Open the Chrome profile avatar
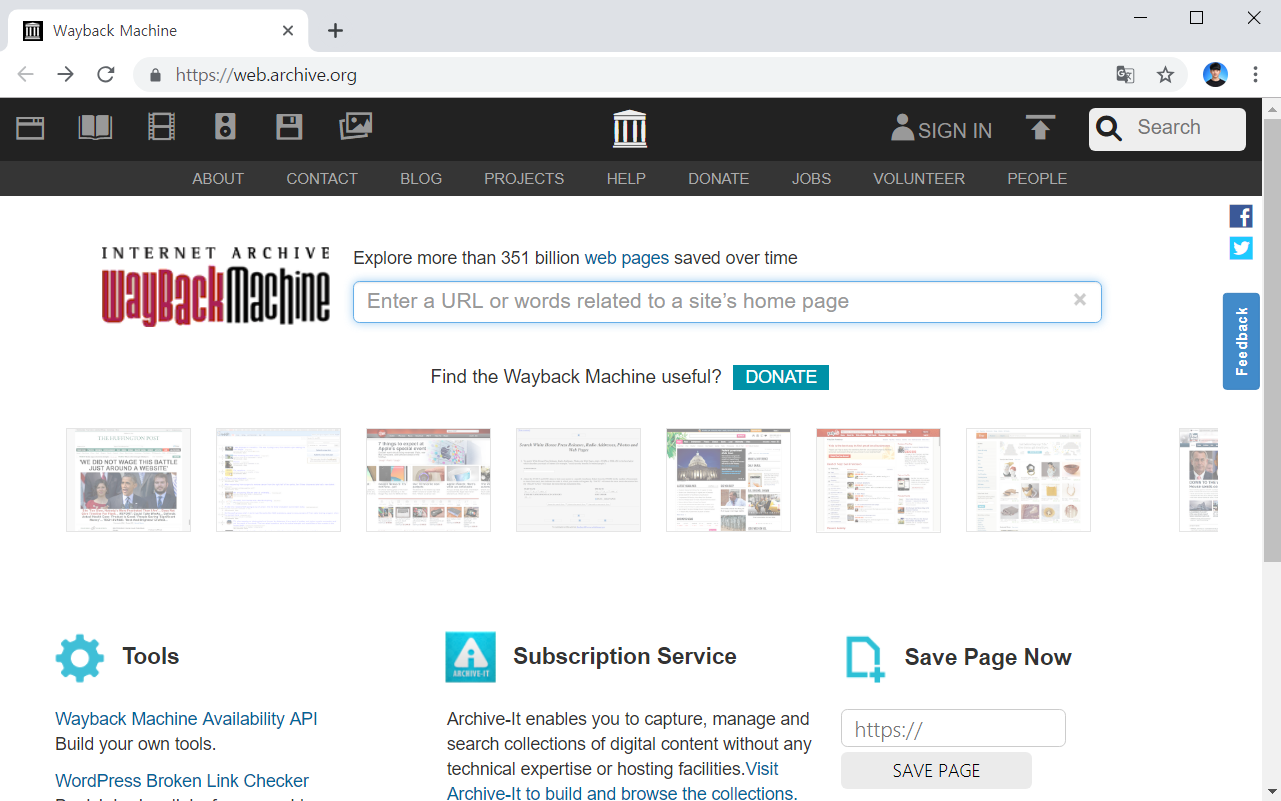The image size is (1281, 801). pos(1215,75)
